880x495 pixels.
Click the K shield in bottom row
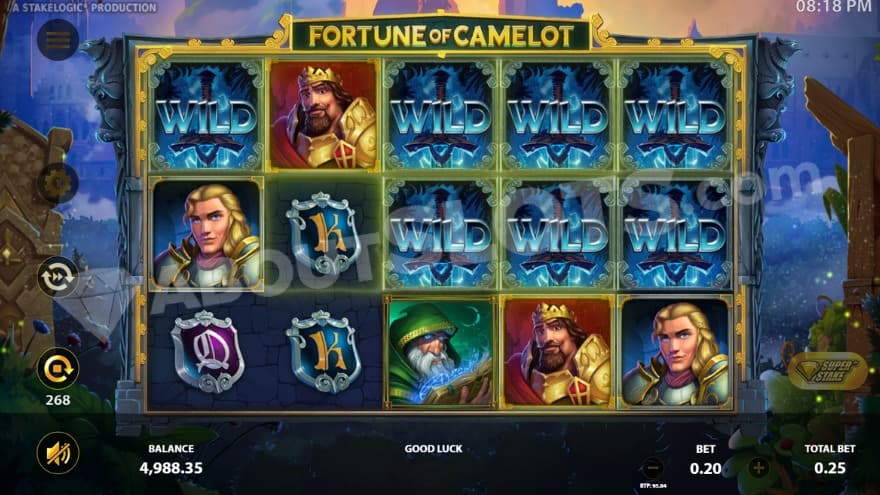tap(323, 352)
